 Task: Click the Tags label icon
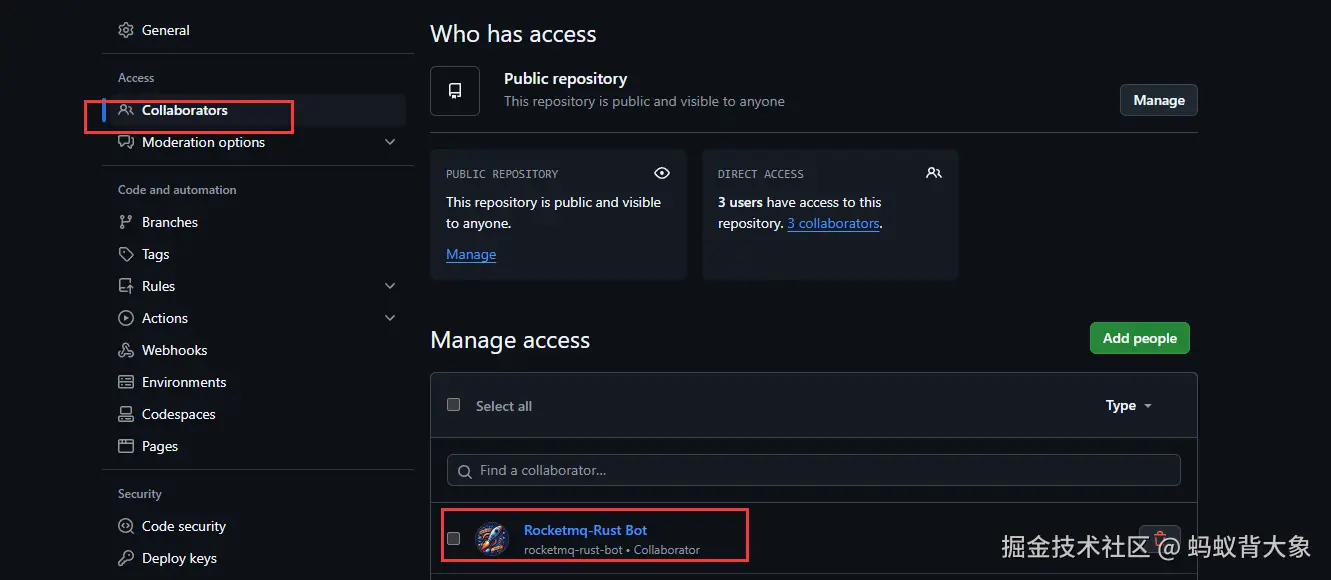click(x=126, y=254)
